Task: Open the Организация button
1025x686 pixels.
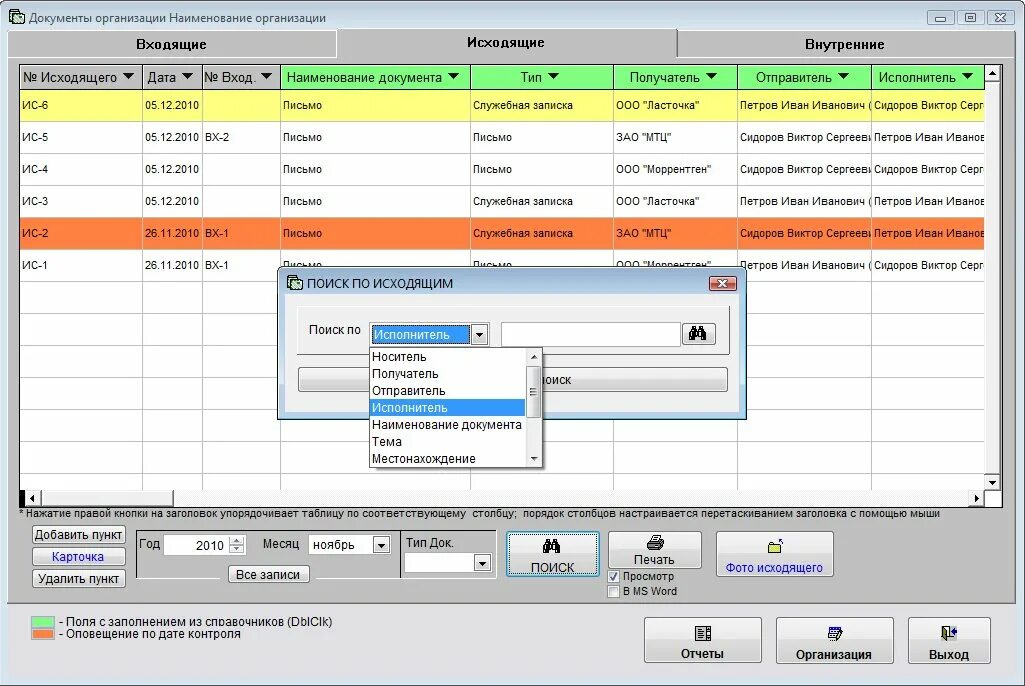Action: click(833, 640)
